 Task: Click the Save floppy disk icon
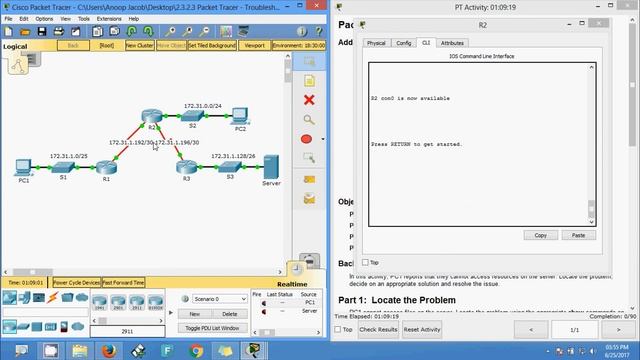42,31
